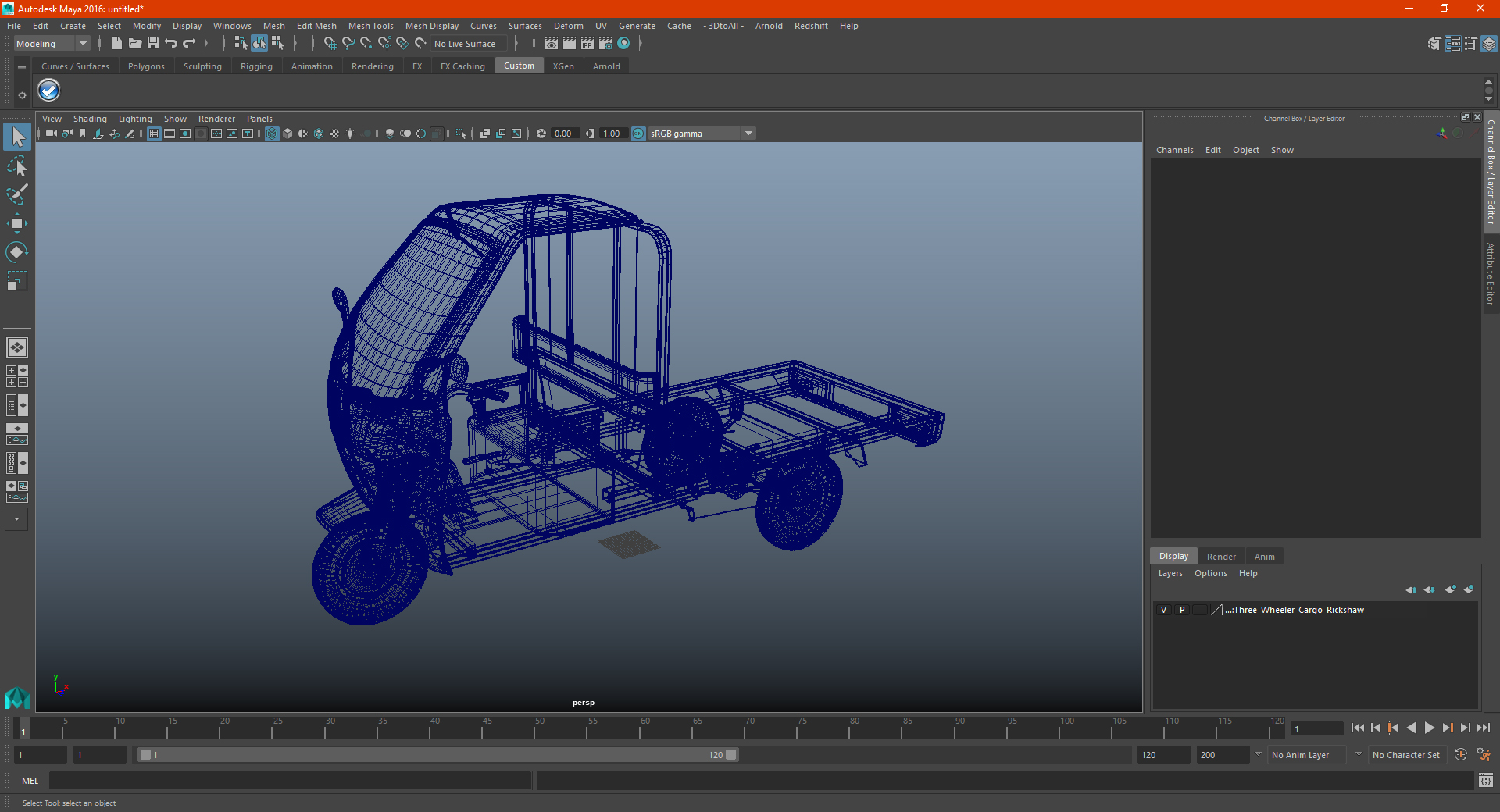Toggle snap to curves
This screenshot has height=812, width=1500.
coord(348,44)
